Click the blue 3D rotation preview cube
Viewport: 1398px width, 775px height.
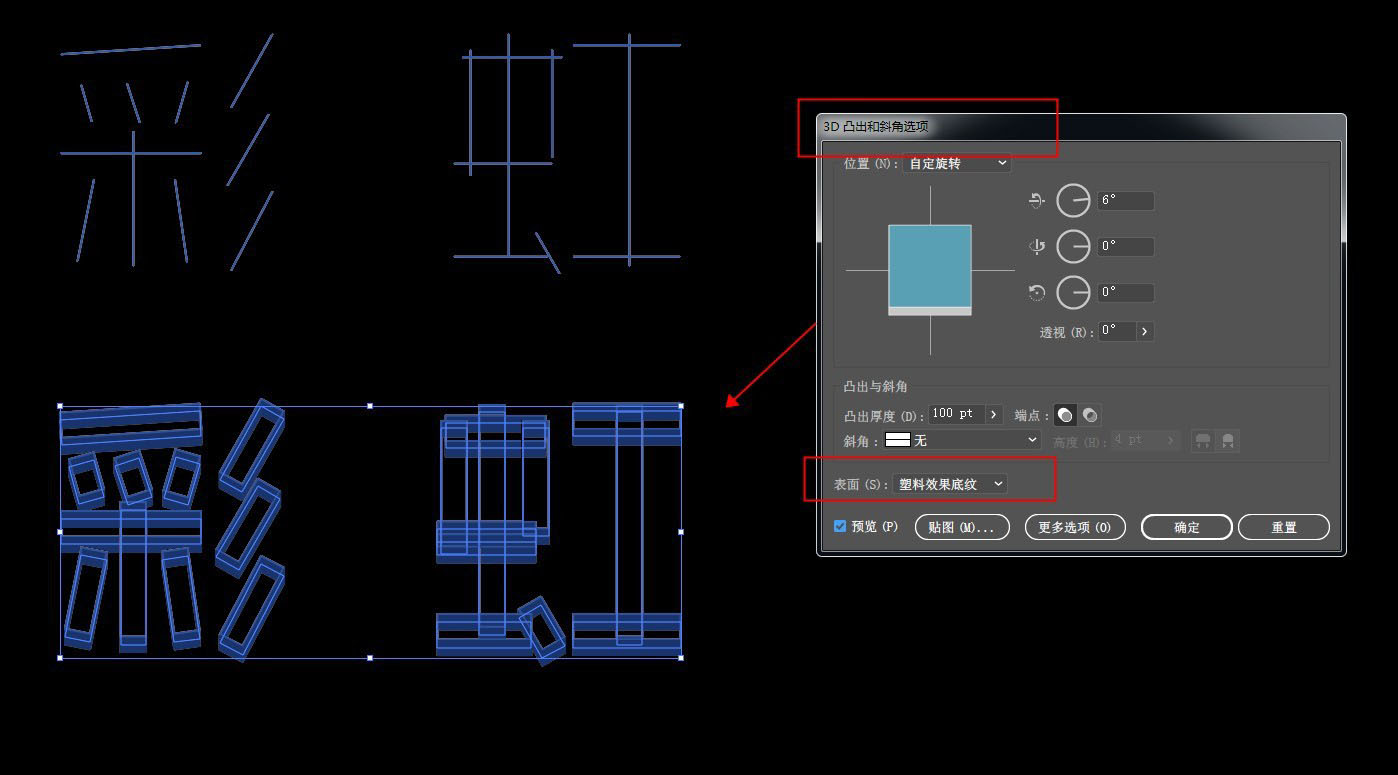pyautogui.click(x=930, y=270)
